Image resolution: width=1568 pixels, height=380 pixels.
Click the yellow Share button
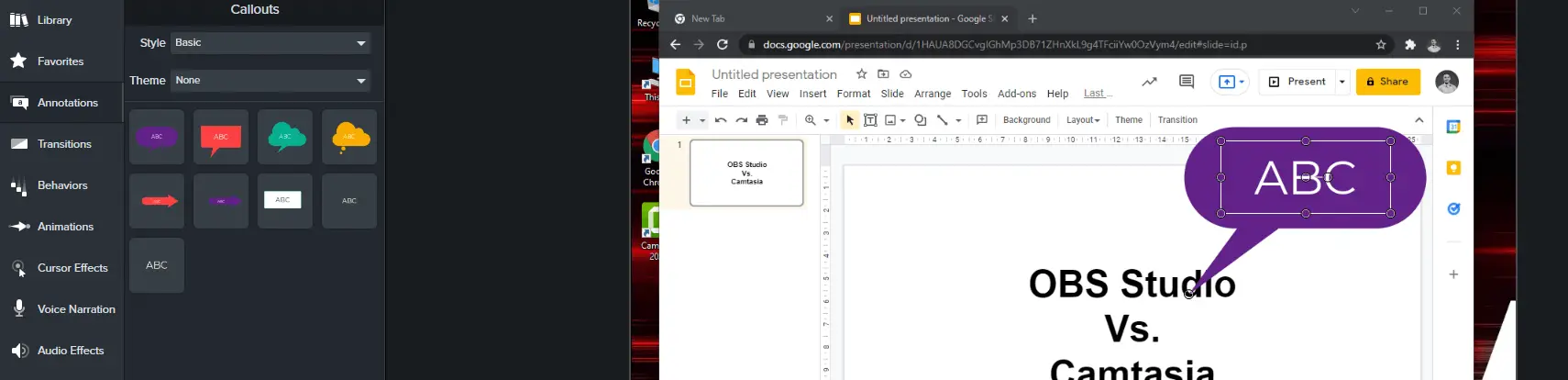pyautogui.click(x=1388, y=82)
